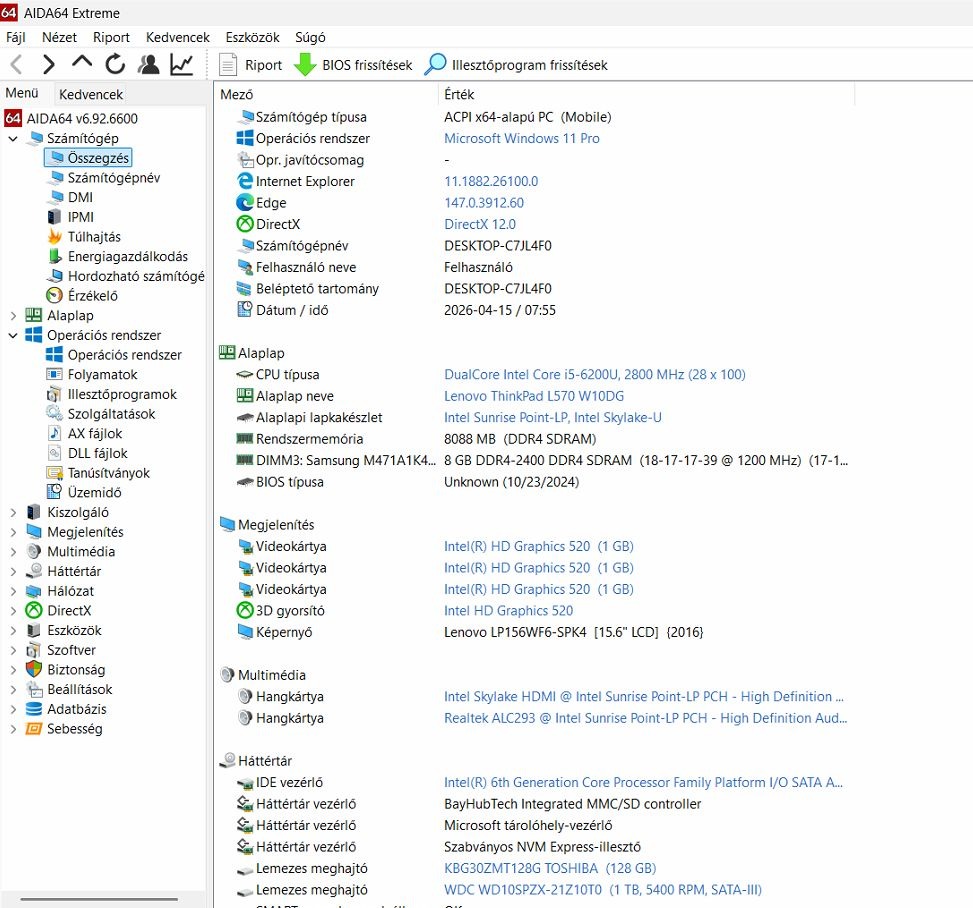Click the Realtek ALC293 Hangkártya link
Viewport: 973px width, 908px height.
(x=645, y=719)
